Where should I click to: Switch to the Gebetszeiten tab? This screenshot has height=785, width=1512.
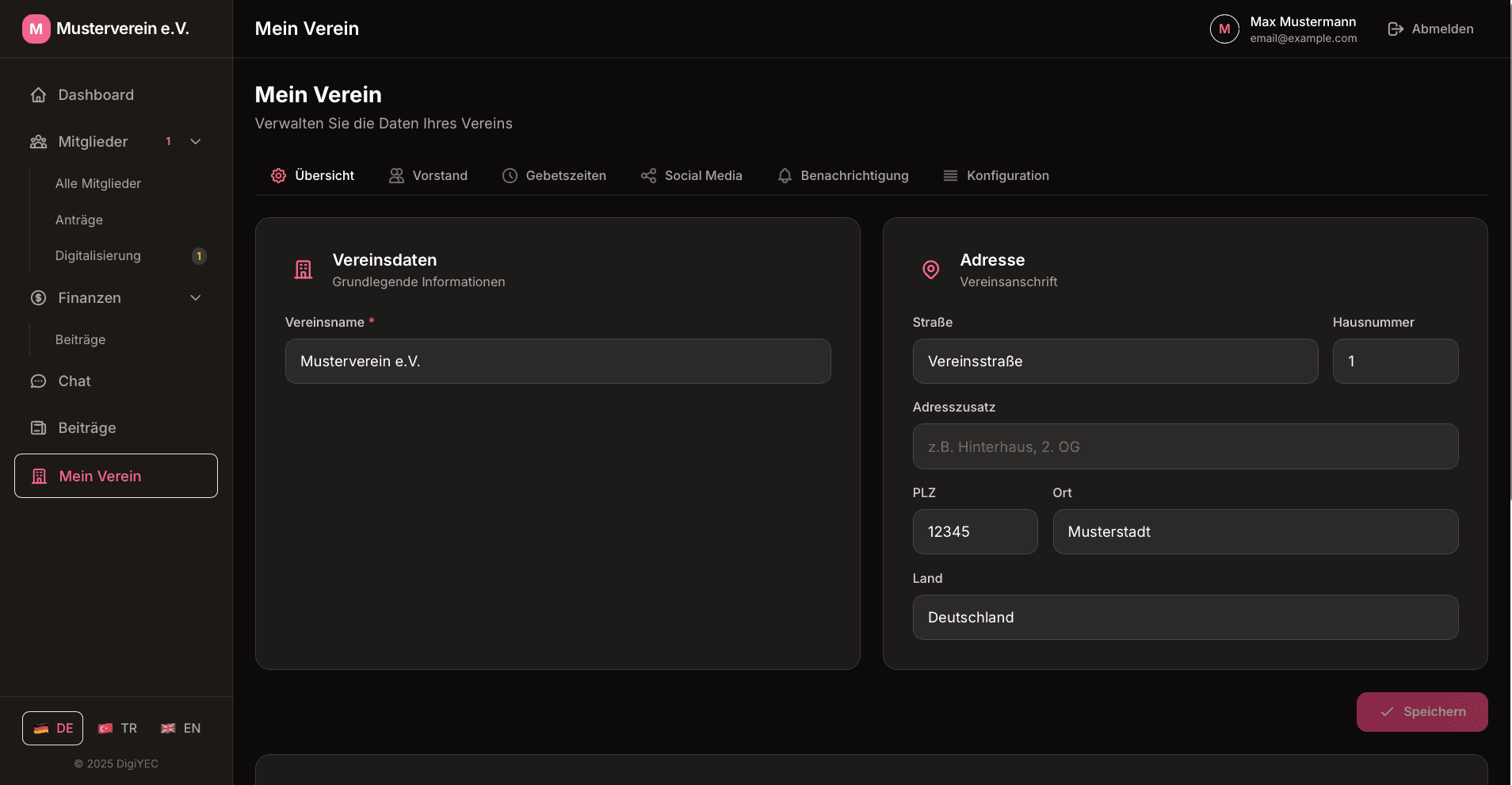pyautogui.click(x=554, y=176)
